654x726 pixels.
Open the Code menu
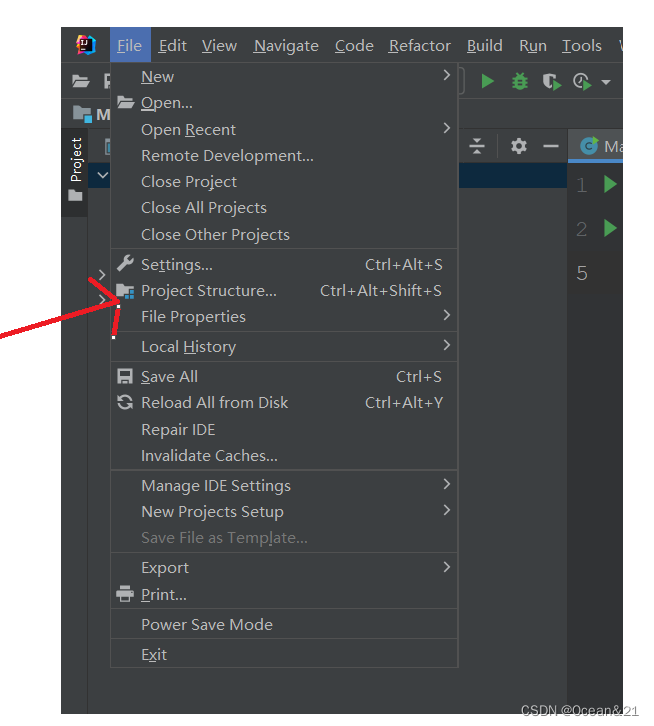pyautogui.click(x=354, y=45)
